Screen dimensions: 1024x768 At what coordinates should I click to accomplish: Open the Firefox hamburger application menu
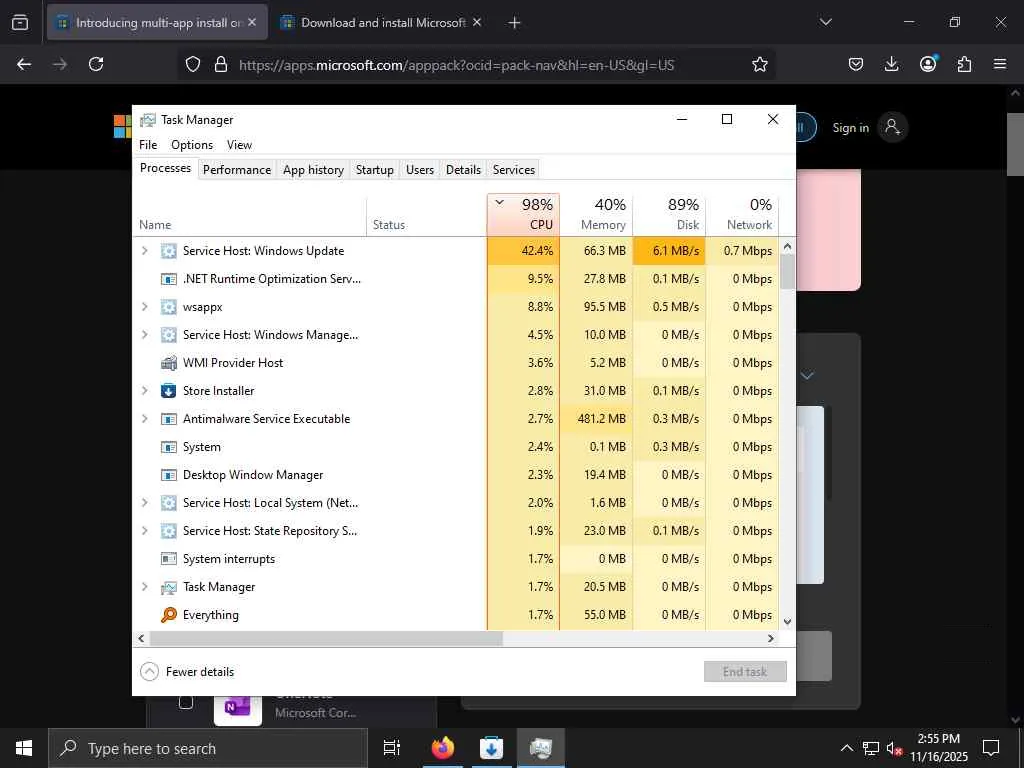pyautogui.click(x=1000, y=64)
